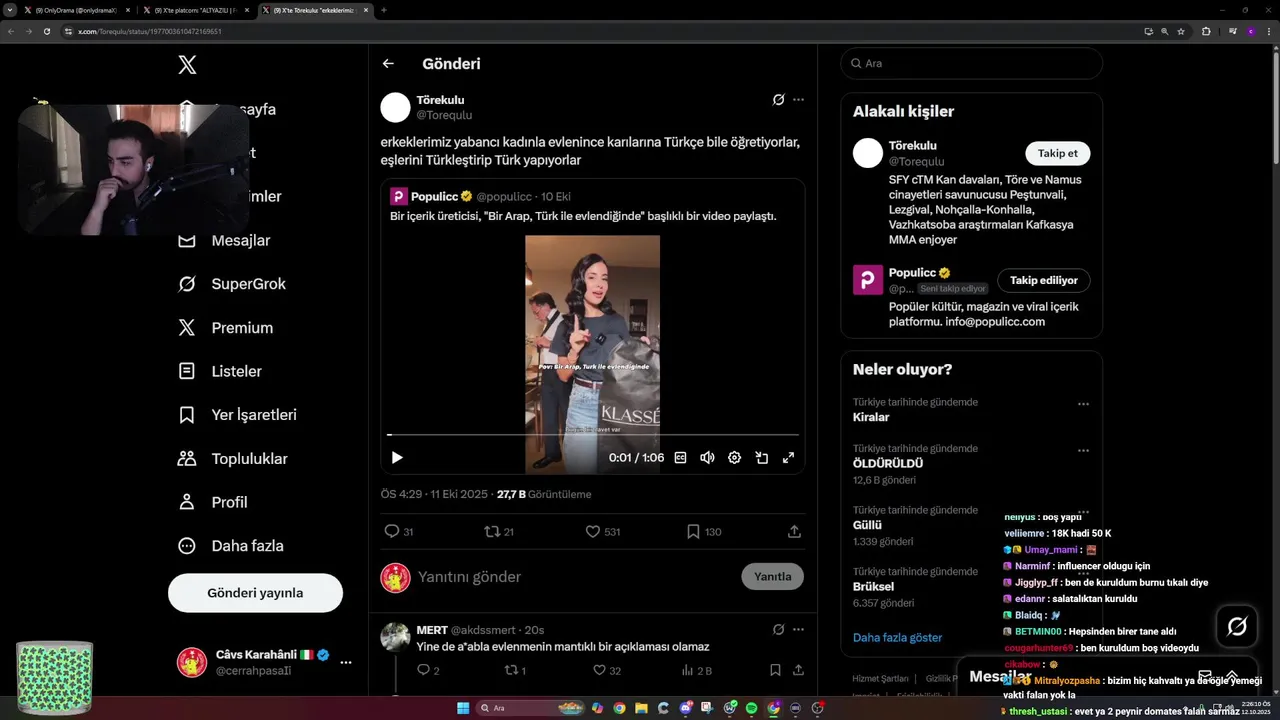Open the Windows Start menu

pos(463,708)
